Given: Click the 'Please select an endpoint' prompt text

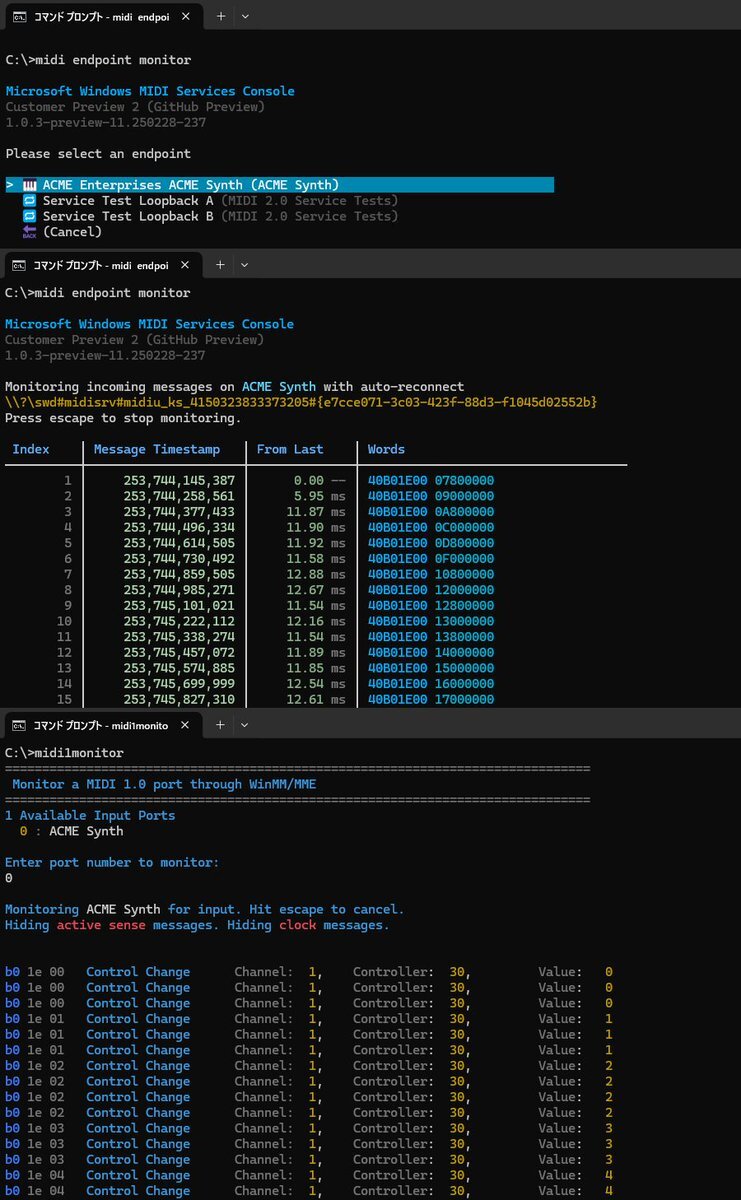Looking at the screenshot, I should pos(98,154).
